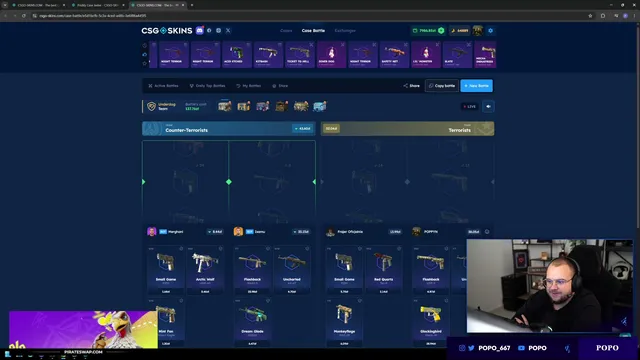Open the Slate drop card
The width and height of the screenshot is (640, 360).
(457, 54)
